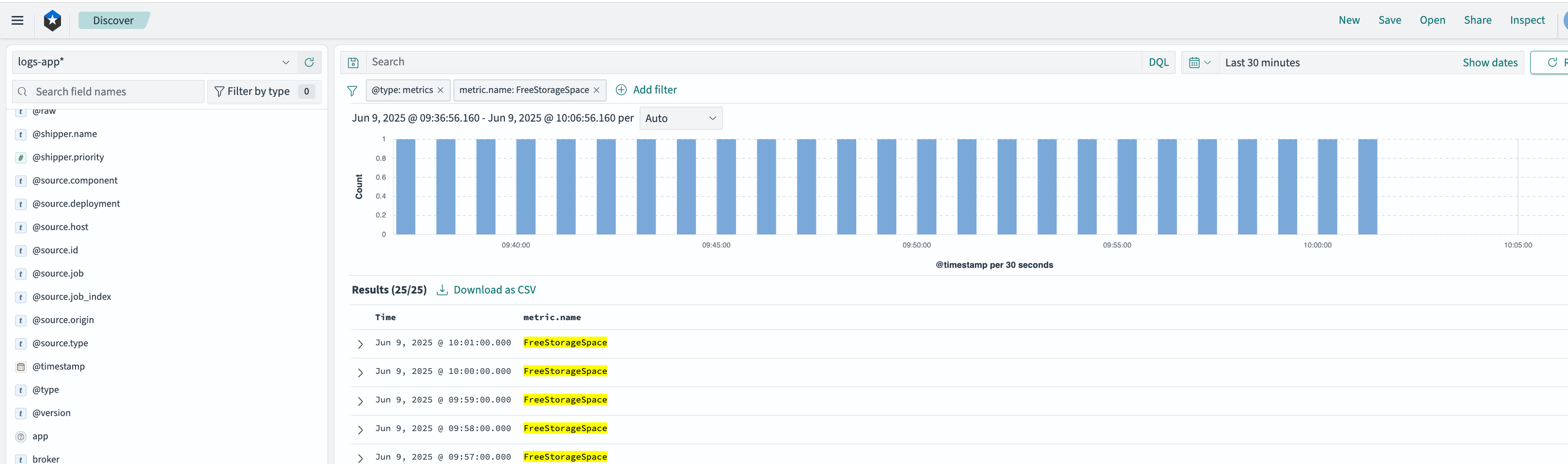Open the Auto interval dropdown
The height and width of the screenshot is (464, 1568).
tap(680, 119)
